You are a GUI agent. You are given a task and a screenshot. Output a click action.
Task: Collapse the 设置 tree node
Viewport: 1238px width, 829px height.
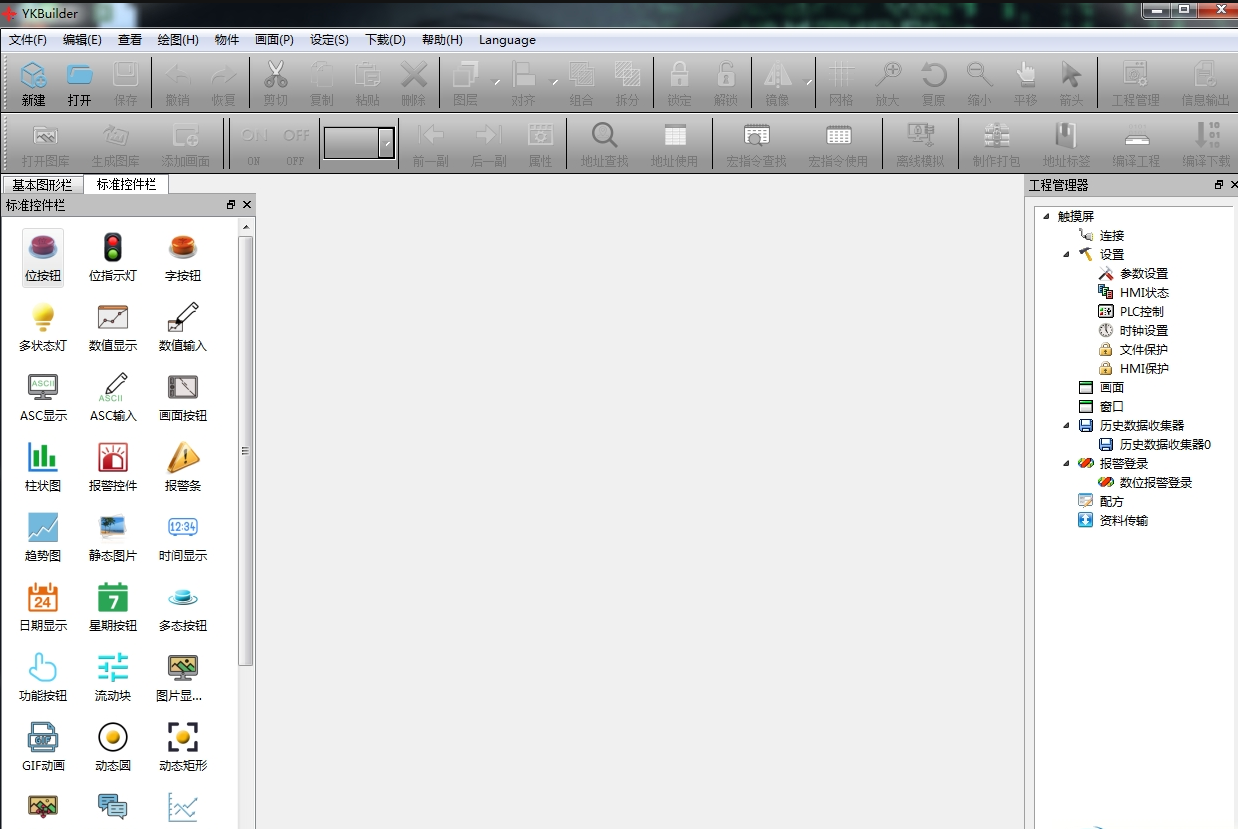click(x=1067, y=254)
